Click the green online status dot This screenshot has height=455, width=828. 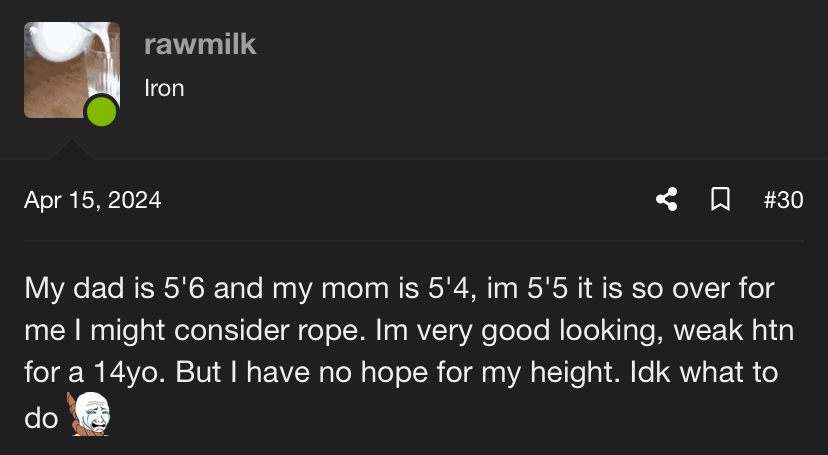click(101, 111)
